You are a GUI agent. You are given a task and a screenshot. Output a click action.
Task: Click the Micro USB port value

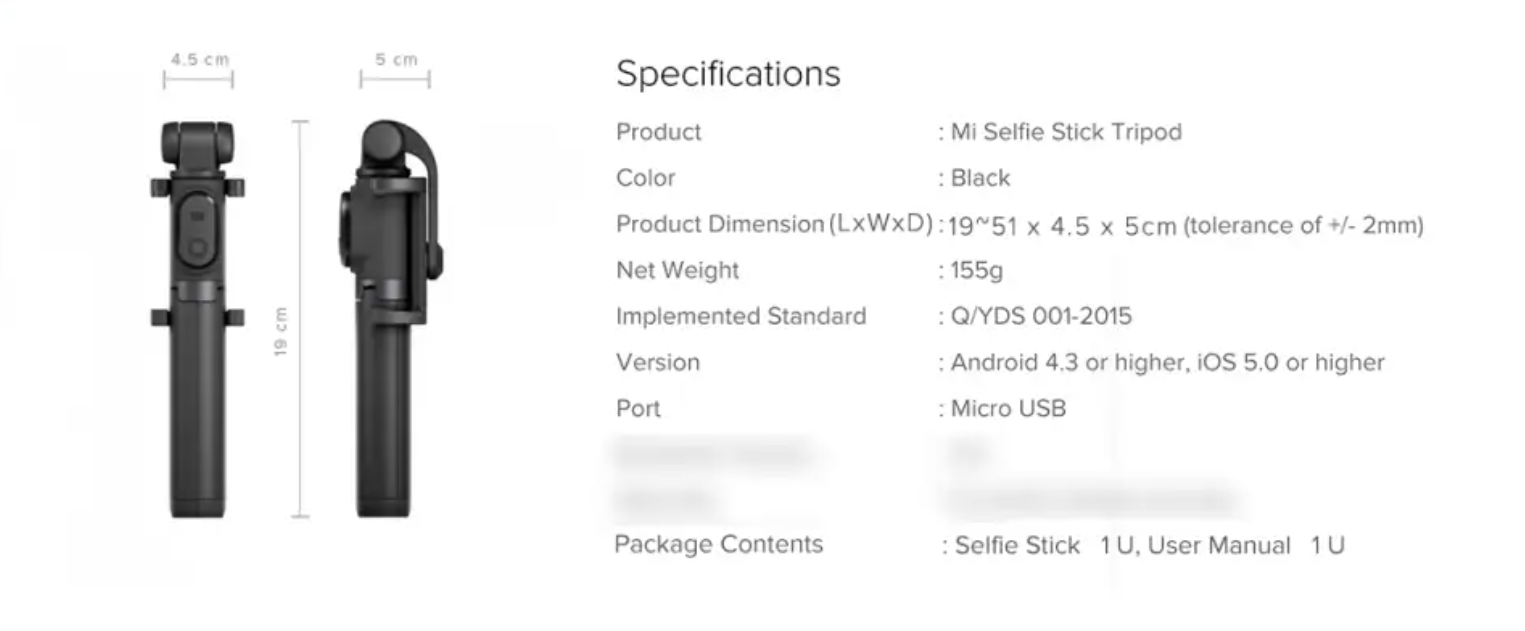point(1008,408)
